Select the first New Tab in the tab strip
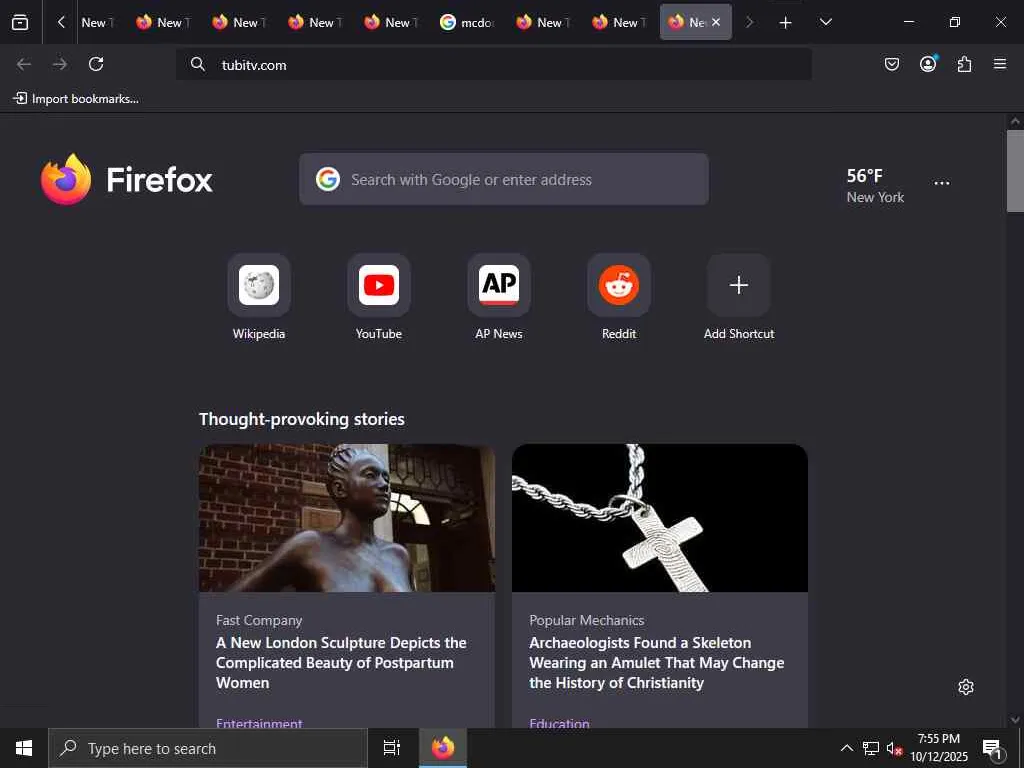The image size is (1024, 768). [x=97, y=22]
